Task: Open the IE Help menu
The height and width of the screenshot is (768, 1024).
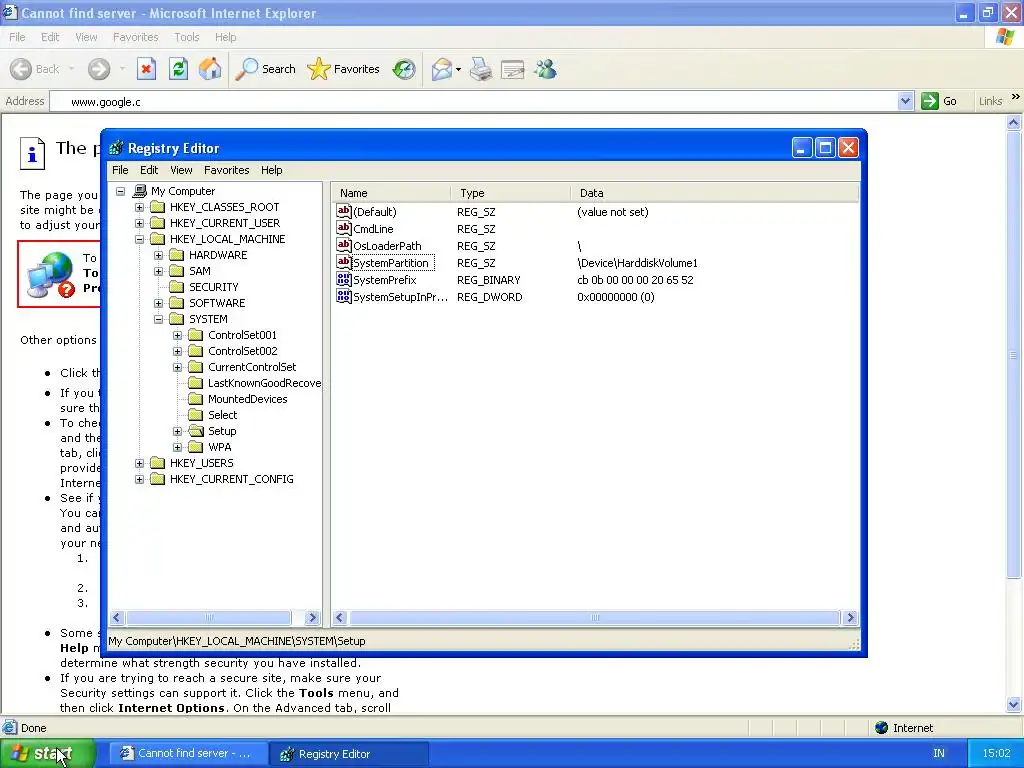Action: click(x=225, y=37)
